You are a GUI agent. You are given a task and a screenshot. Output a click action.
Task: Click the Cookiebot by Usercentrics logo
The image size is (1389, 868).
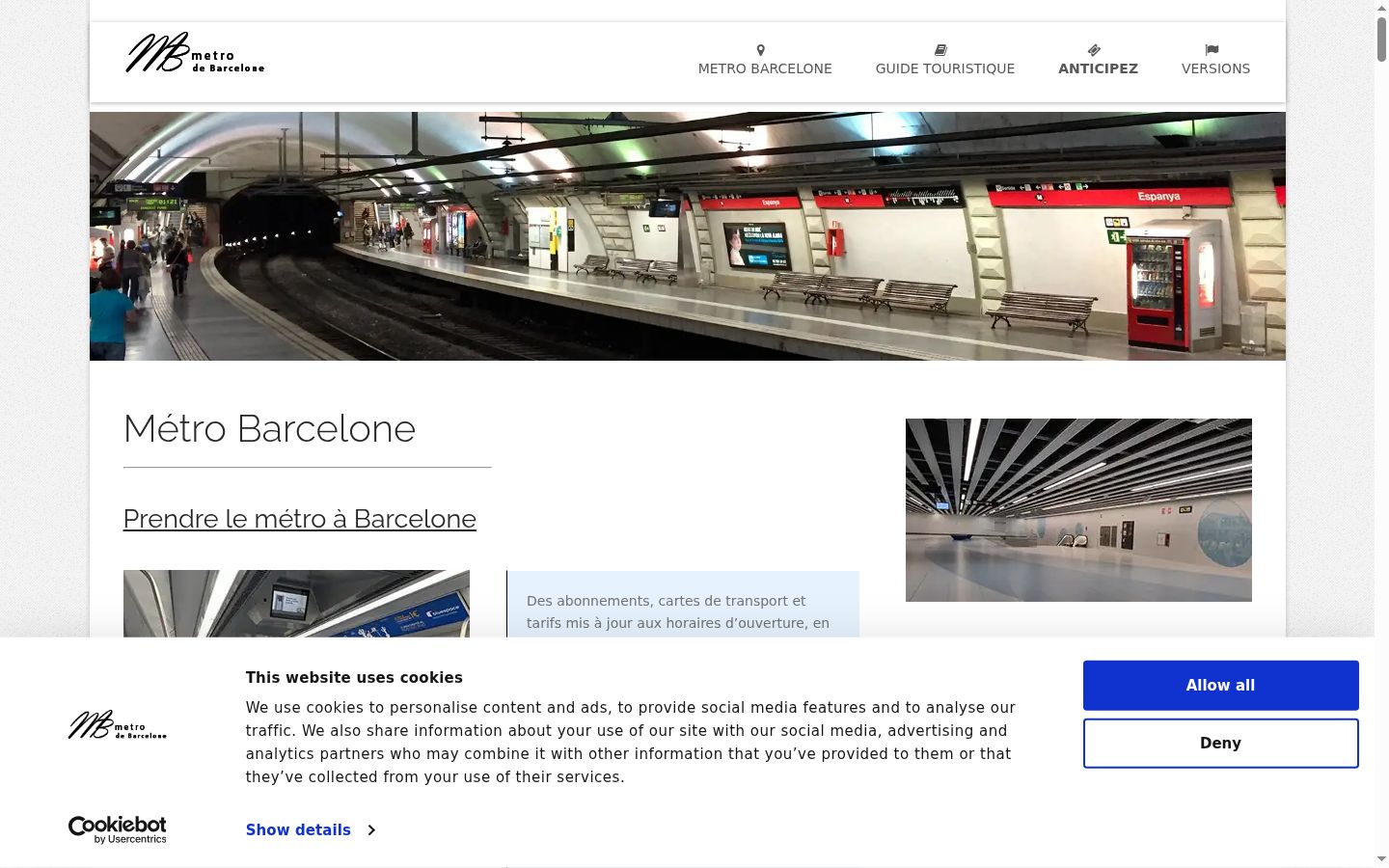(x=117, y=829)
